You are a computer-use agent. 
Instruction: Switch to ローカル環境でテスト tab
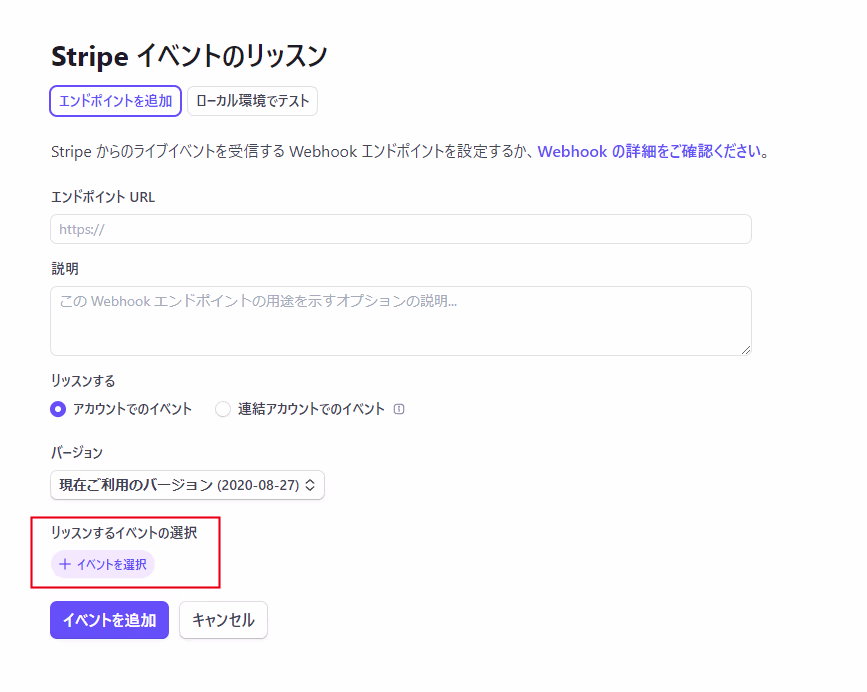point(253,101)
